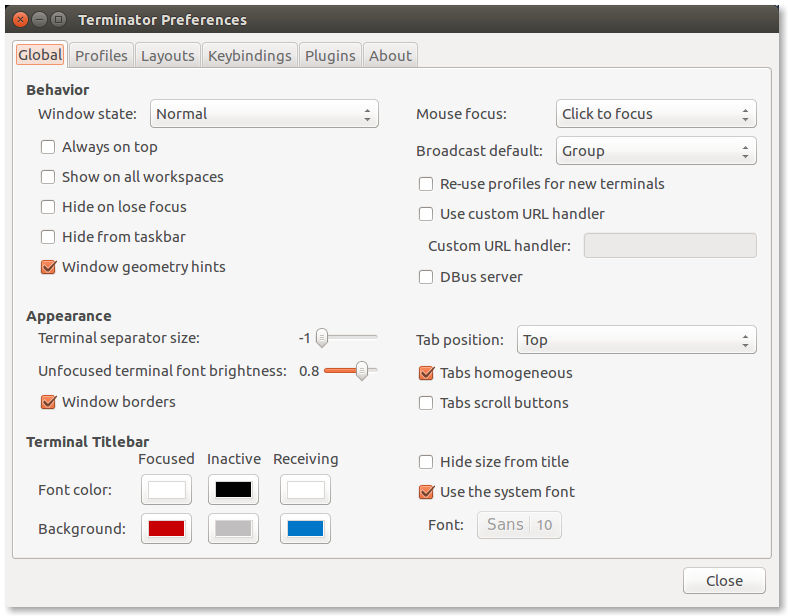The image size is (788, 616).
Task: Click the Terminal separator size slider
Action: pyautogui.click(x=347, y=338)
